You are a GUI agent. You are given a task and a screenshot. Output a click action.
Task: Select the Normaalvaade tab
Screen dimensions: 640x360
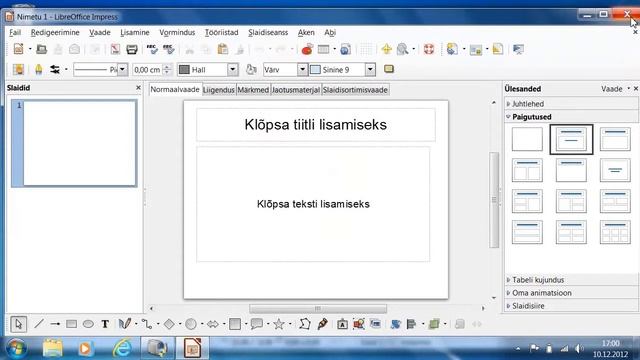(175, 89)
